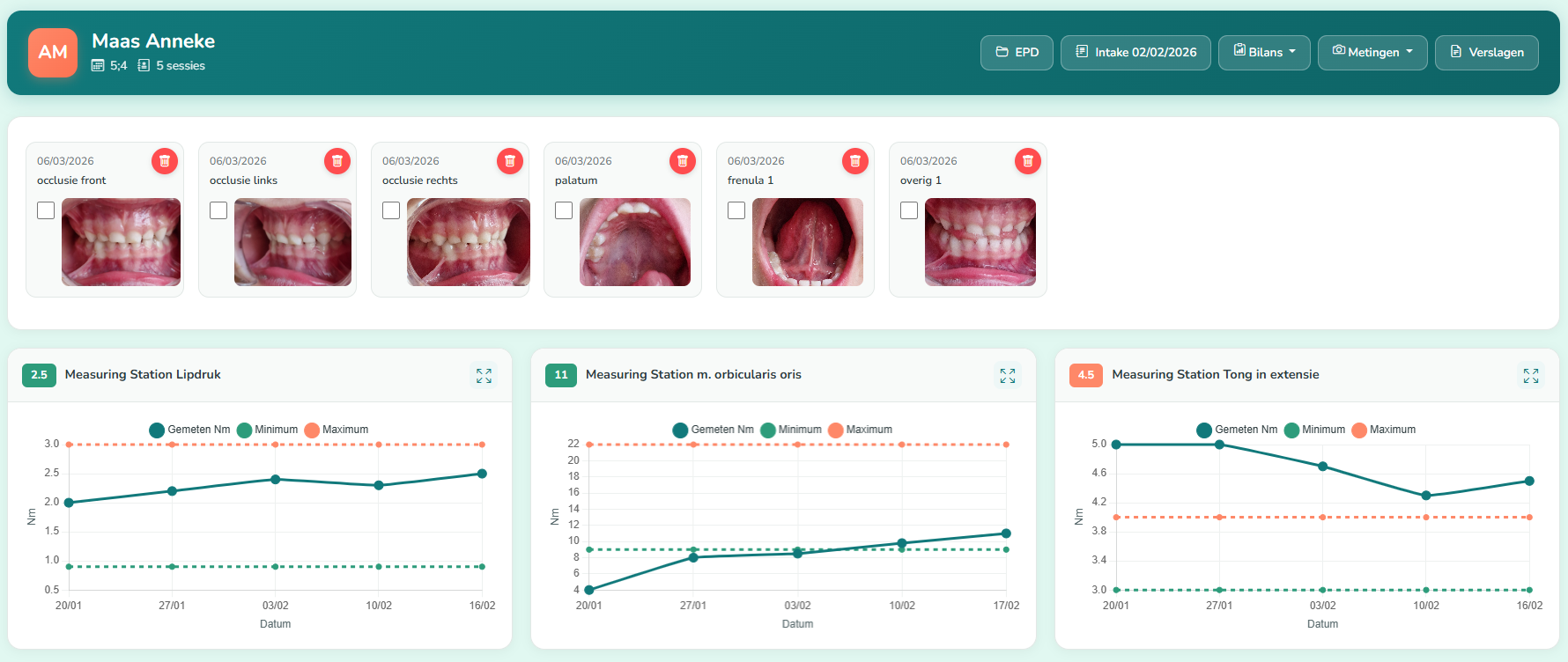Image resolution: width=1568 pixels, height=662 pixels.
Task: Click the AM patient avatar
Action: (53, 53)
